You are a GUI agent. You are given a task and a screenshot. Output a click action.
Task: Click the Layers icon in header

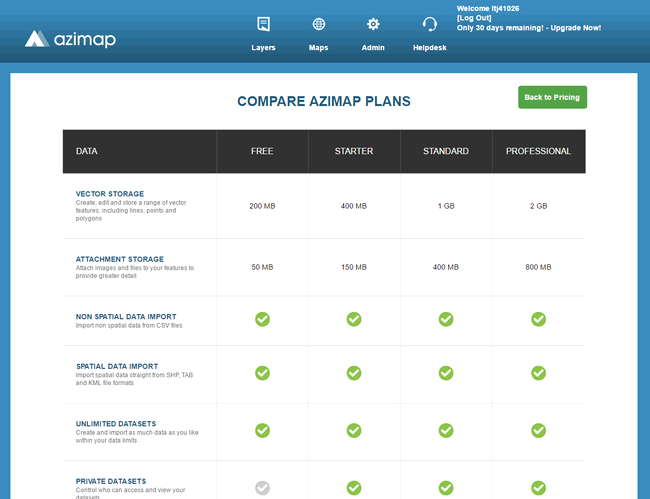tap(263, 24)
